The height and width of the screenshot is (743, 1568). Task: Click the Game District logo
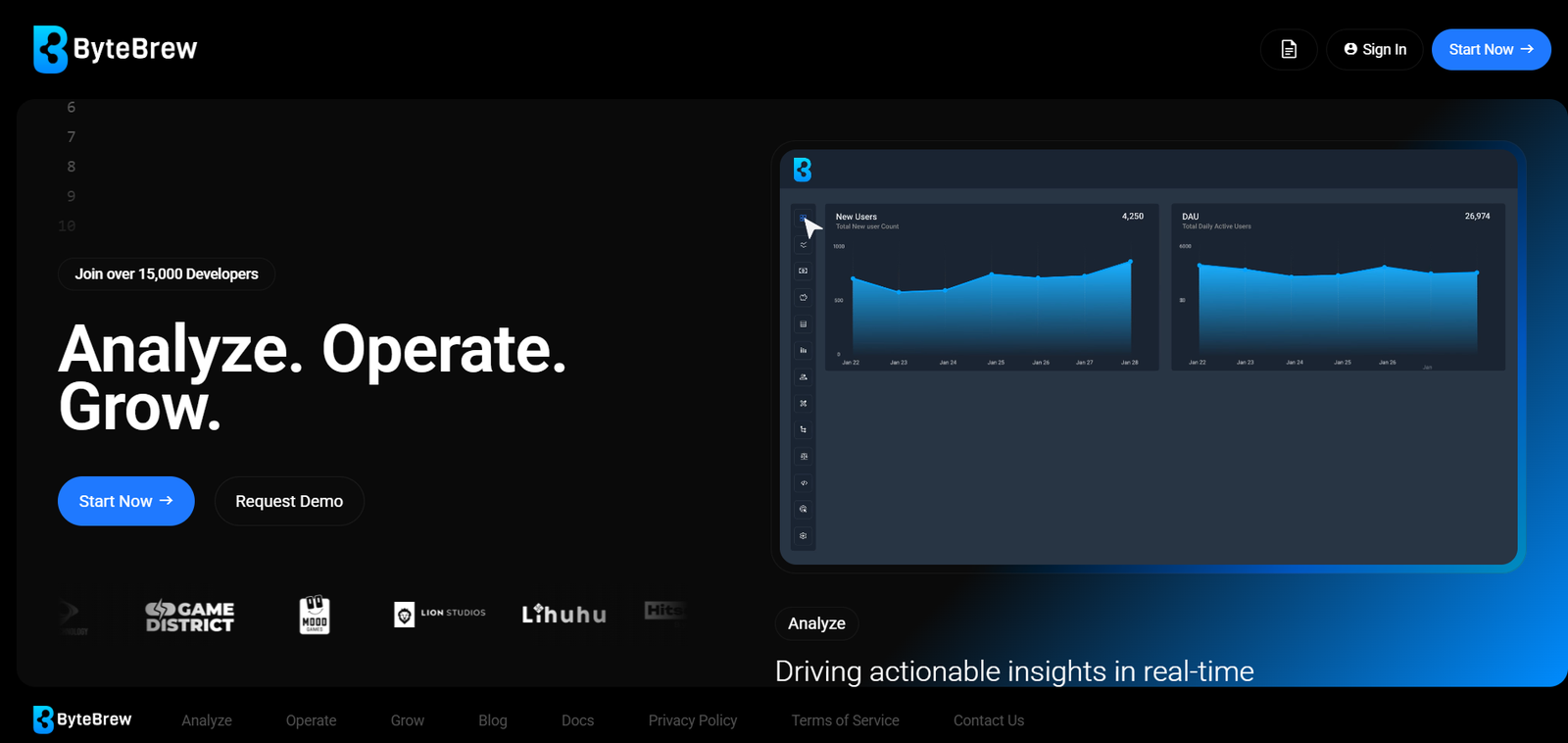tap(190, 616)
